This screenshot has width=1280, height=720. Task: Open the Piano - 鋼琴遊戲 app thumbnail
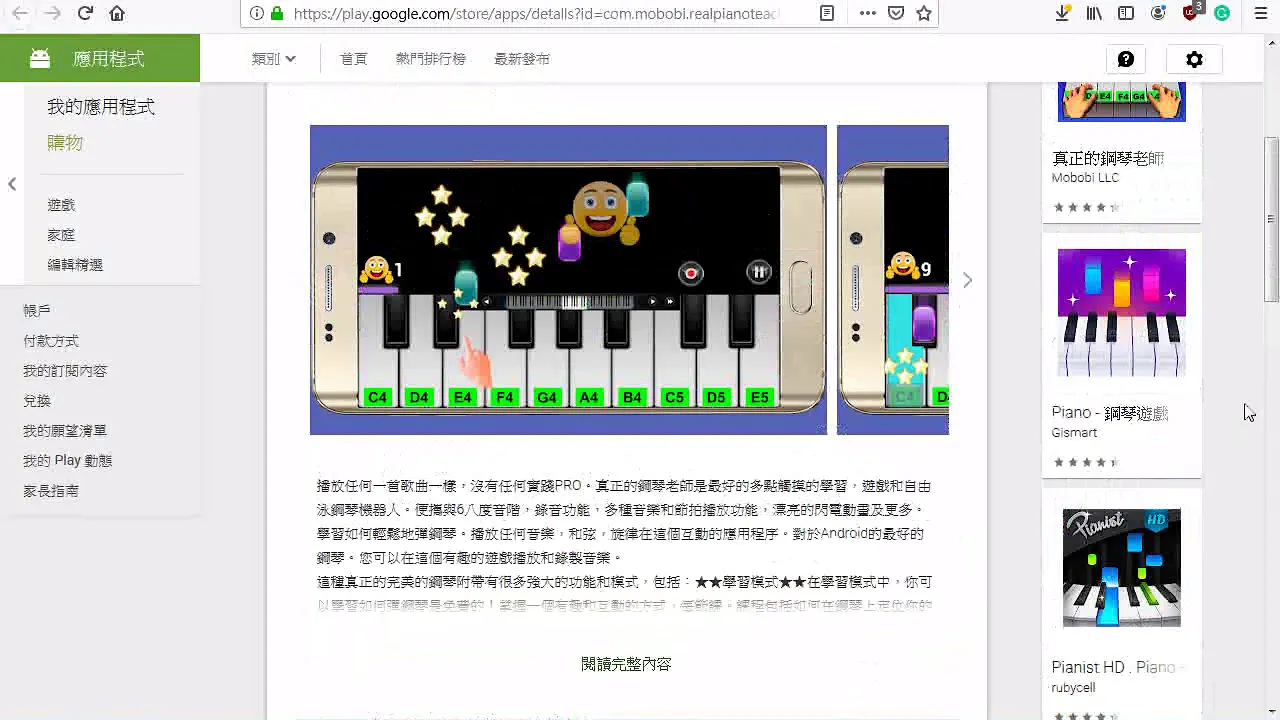[x=1121, y=313]
